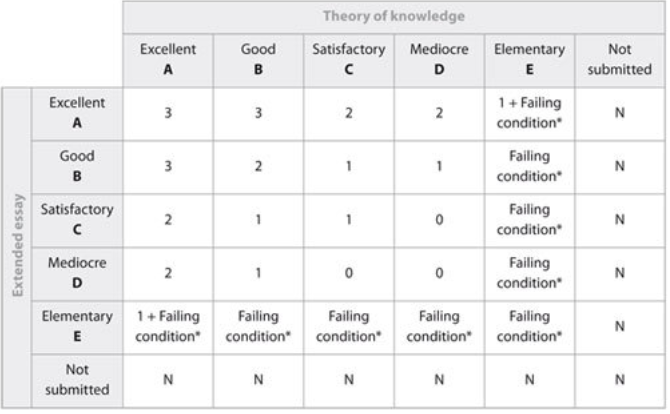This screenshot has height=414, width=670.
Task: Click the Good B column header
Action: coord(258,60)
